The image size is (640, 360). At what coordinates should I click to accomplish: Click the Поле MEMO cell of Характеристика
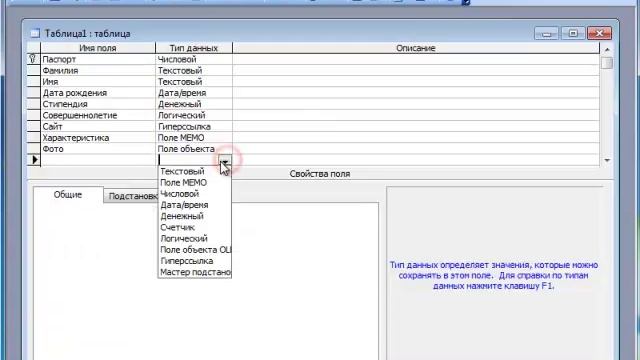click(194, 138)
